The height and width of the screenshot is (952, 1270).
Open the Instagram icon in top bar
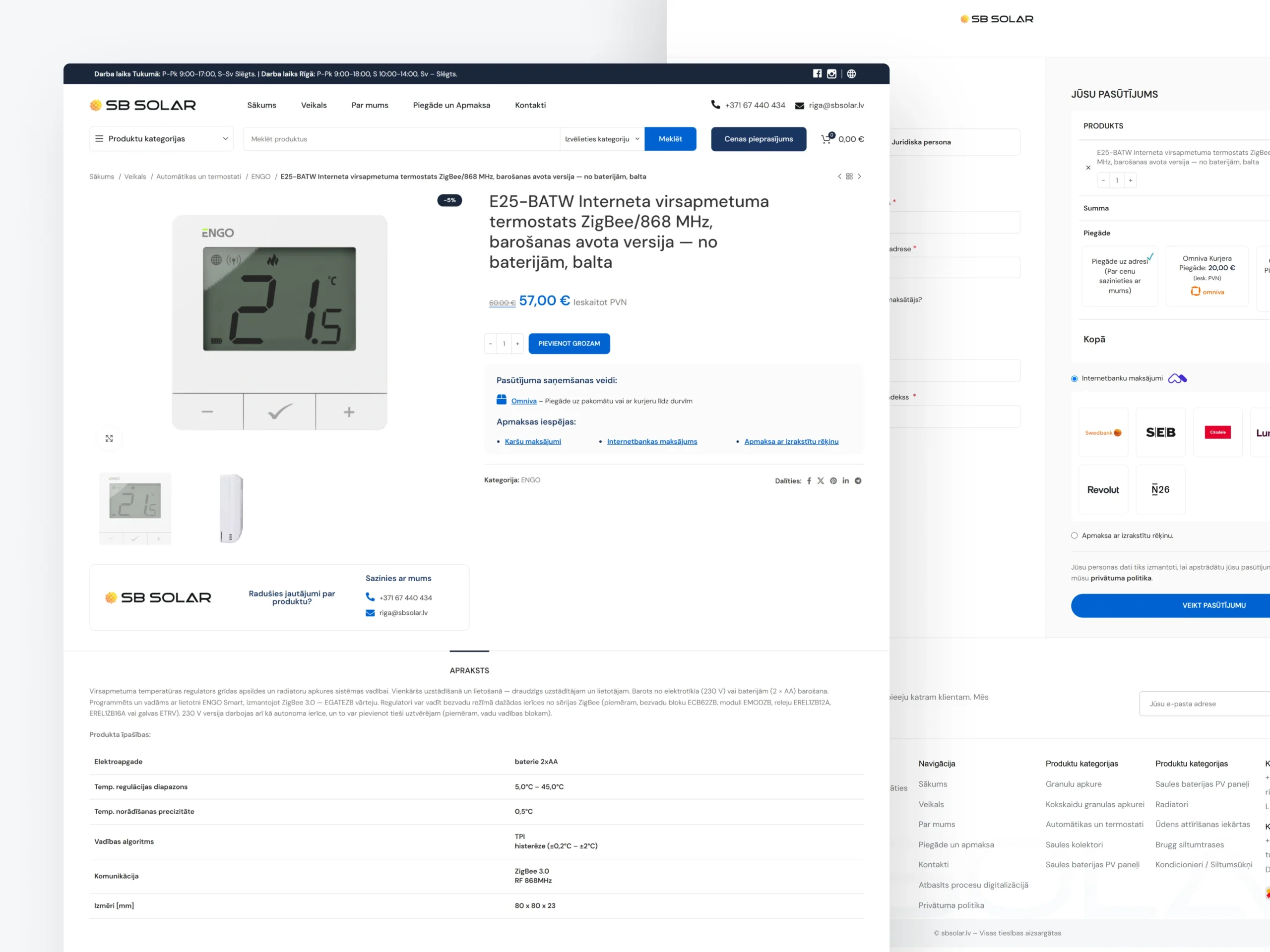pyautogui.click(x=831, y=73)
